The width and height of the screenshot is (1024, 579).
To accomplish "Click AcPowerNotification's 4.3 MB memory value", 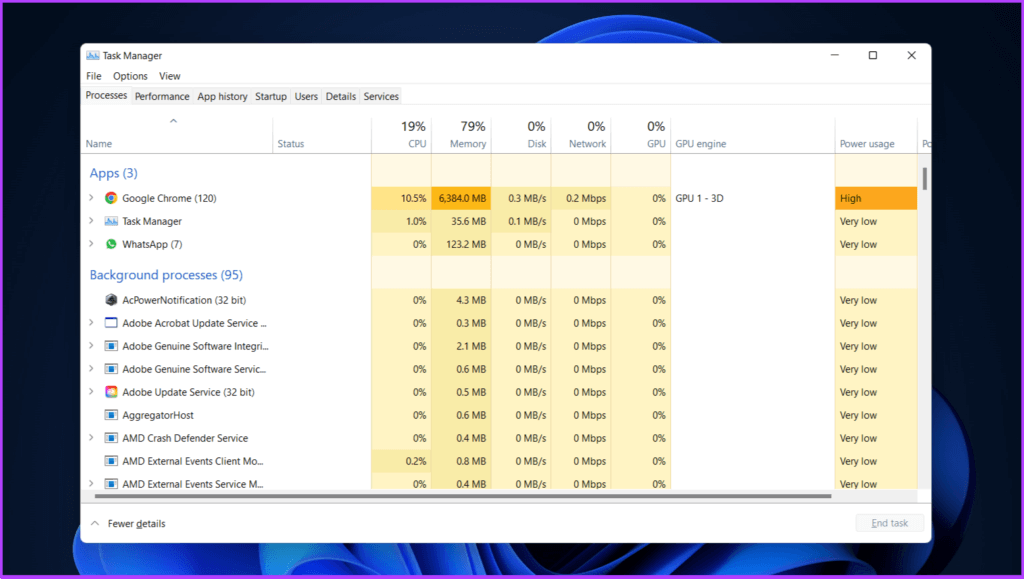I will (471, 300).
